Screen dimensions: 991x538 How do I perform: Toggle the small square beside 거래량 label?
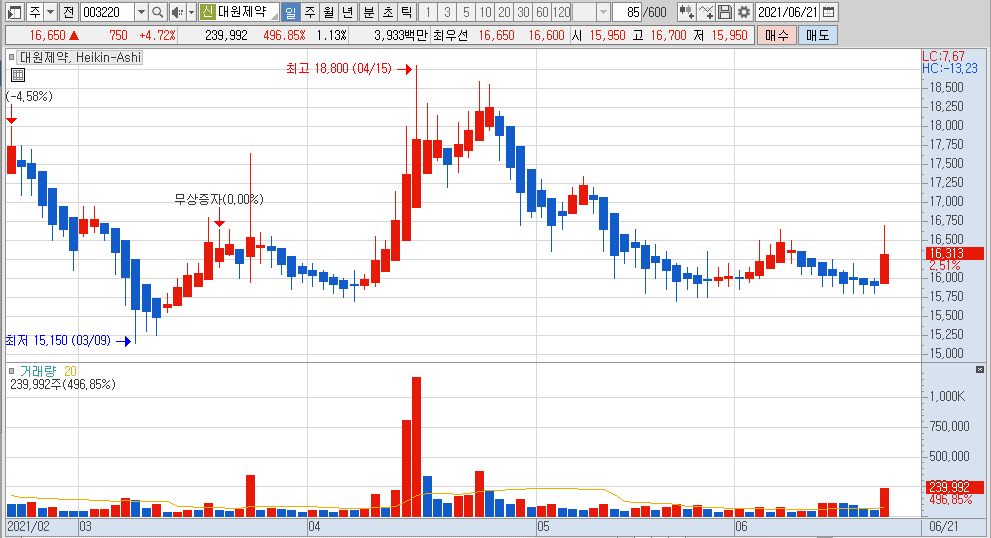pyautogui.click(x=11, y=371)
